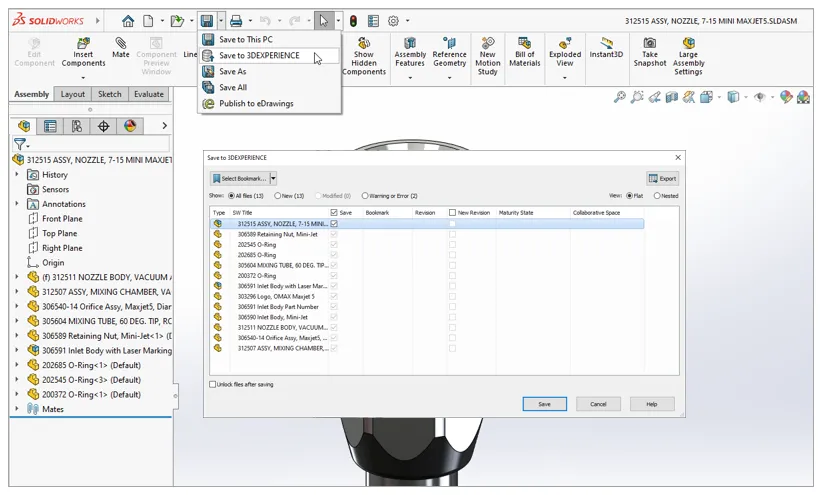Select the Warning or Error (2) radio button
Image resolution: width=826 pixels, height=495 pixels.
[365, 196]
